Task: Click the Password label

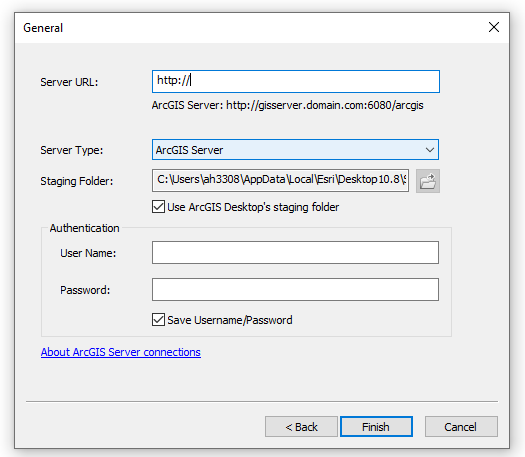Action: 85,290
